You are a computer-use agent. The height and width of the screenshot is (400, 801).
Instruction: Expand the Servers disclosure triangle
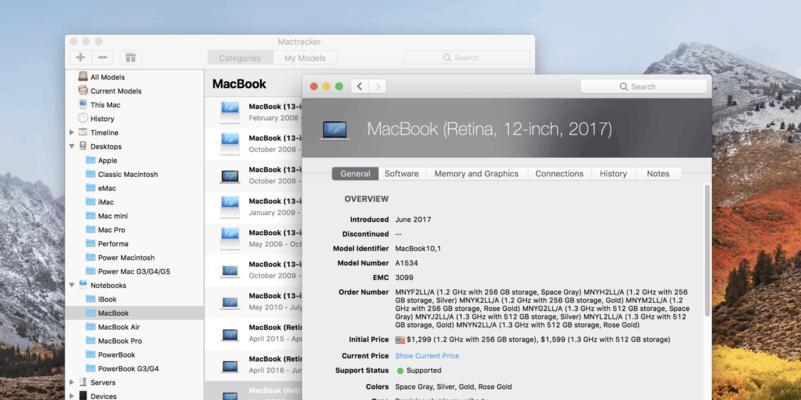(x=72, y=382)
